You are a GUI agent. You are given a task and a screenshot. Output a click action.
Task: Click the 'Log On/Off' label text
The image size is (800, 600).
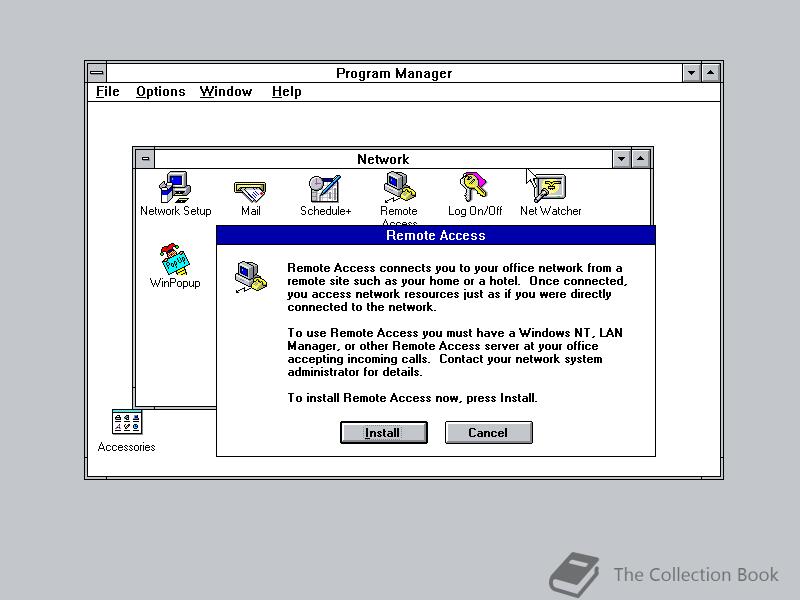pyautogui.click(x=475, y=211)
